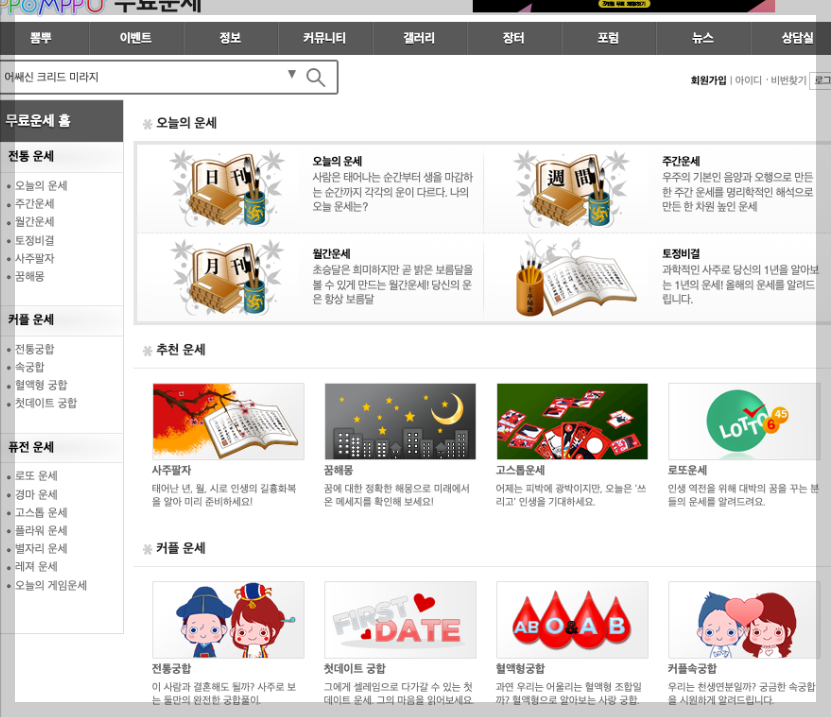Open the 커플속궁합 card title link
The width and height of the screenshot is (831, 717).
click(692, 669)
